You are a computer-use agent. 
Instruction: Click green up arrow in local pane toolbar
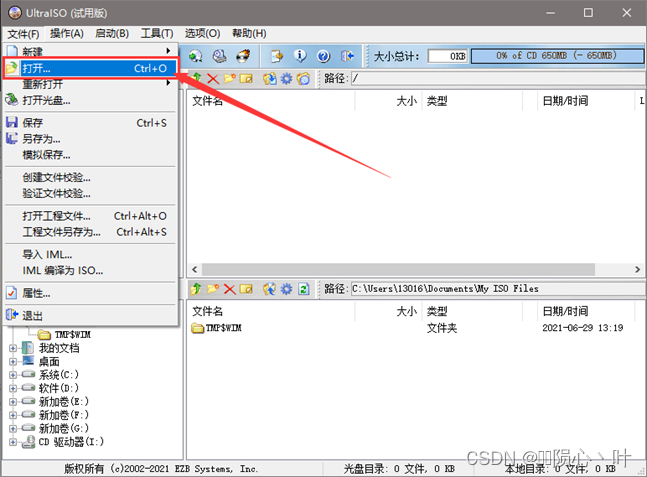pos(196,289)
